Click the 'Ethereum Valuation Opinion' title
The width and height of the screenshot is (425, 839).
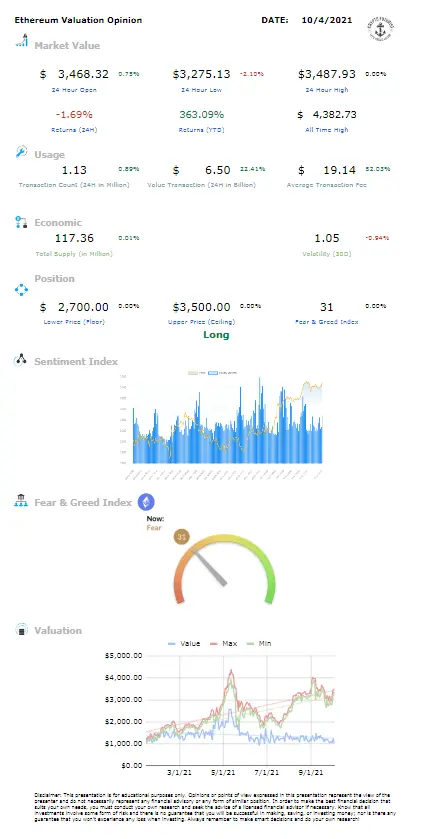(x=78, y=20)
